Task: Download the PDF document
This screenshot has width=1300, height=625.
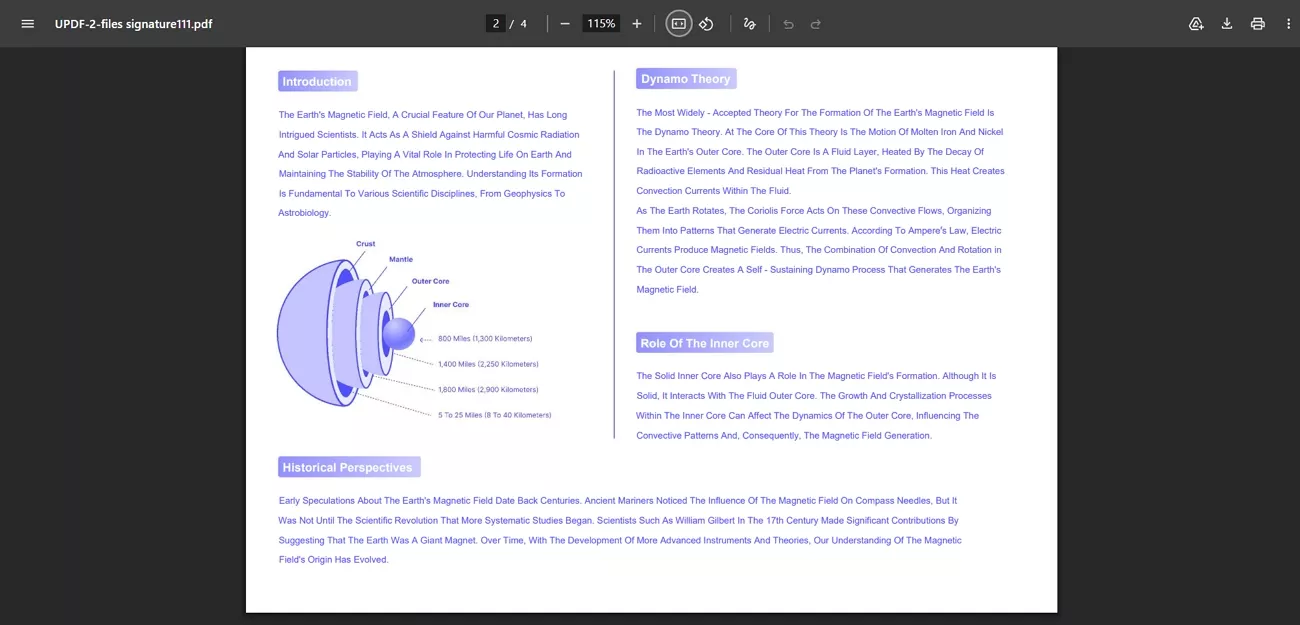Action: pyautogui.click(x=1227, y=23)
